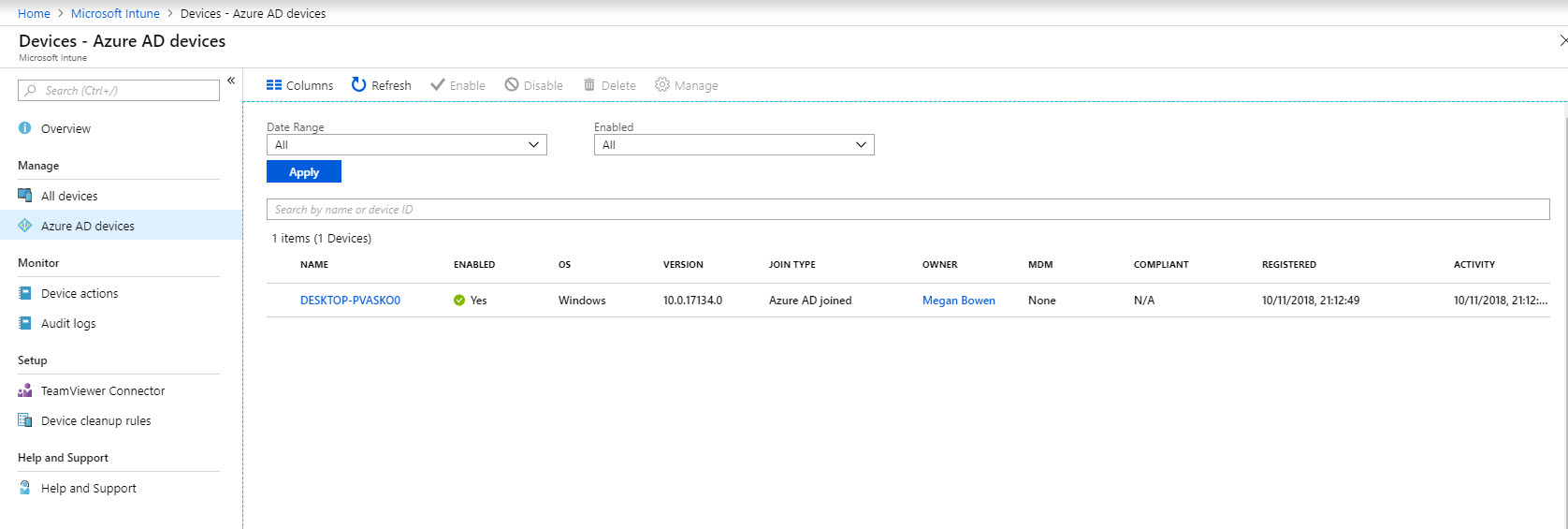
Task: Click the magnifier icon in sidebar search
Action: tap(31, 91)
